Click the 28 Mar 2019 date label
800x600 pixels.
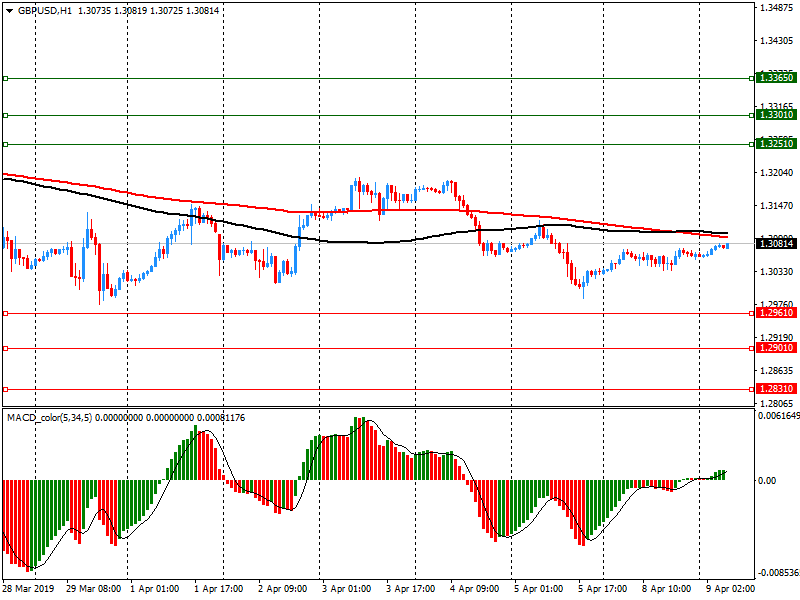[29, 589]
